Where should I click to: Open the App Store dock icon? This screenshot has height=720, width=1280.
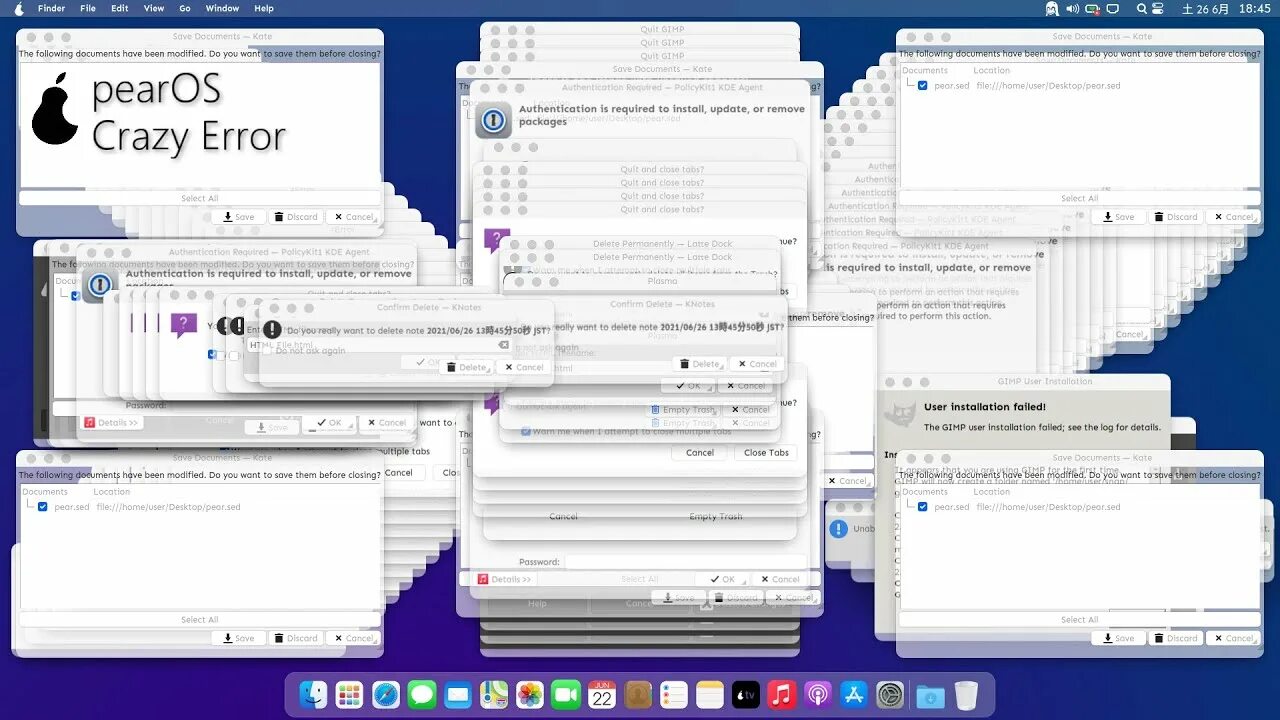(854, 695)
